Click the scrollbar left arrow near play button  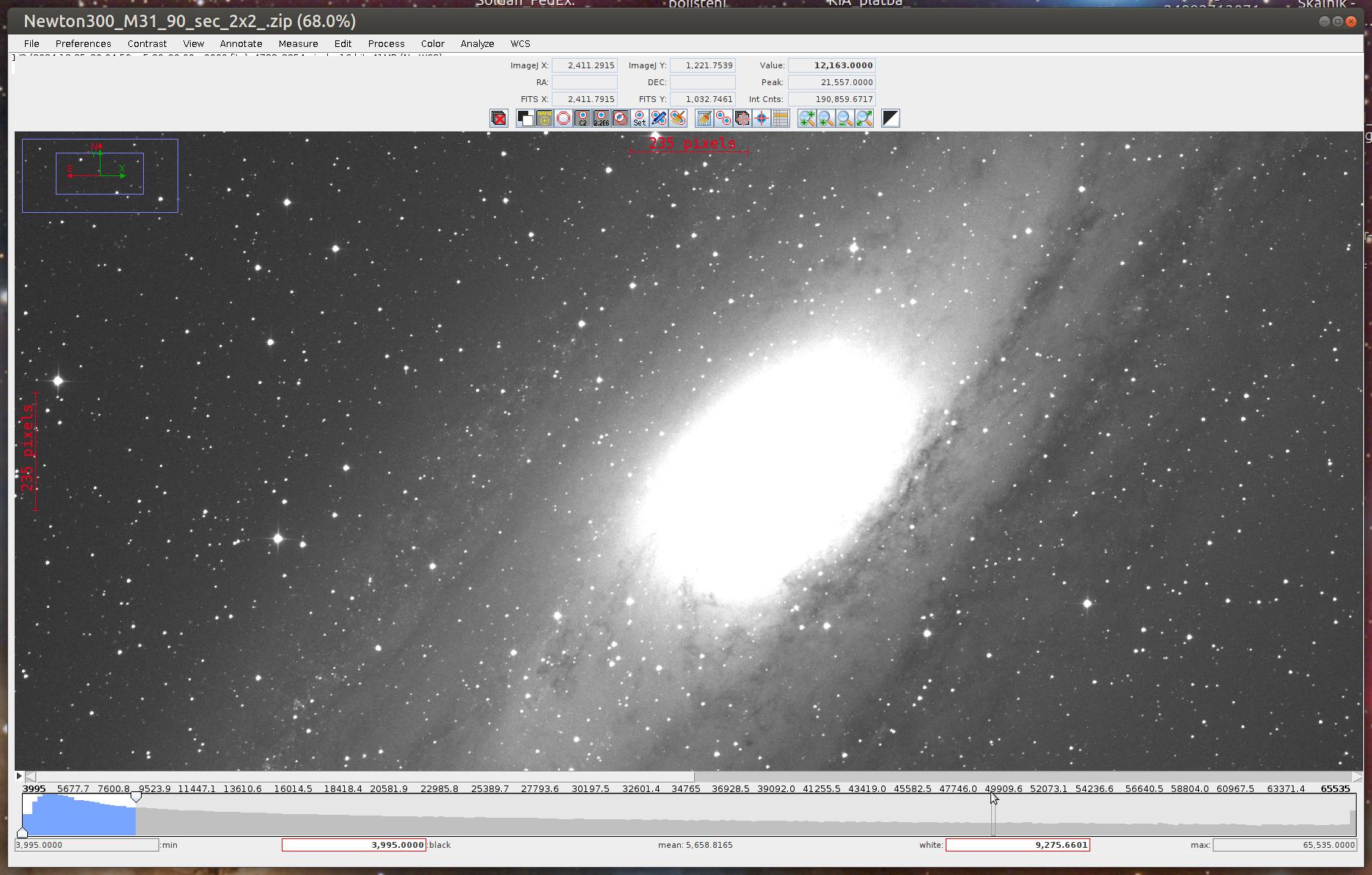(31, 776)
